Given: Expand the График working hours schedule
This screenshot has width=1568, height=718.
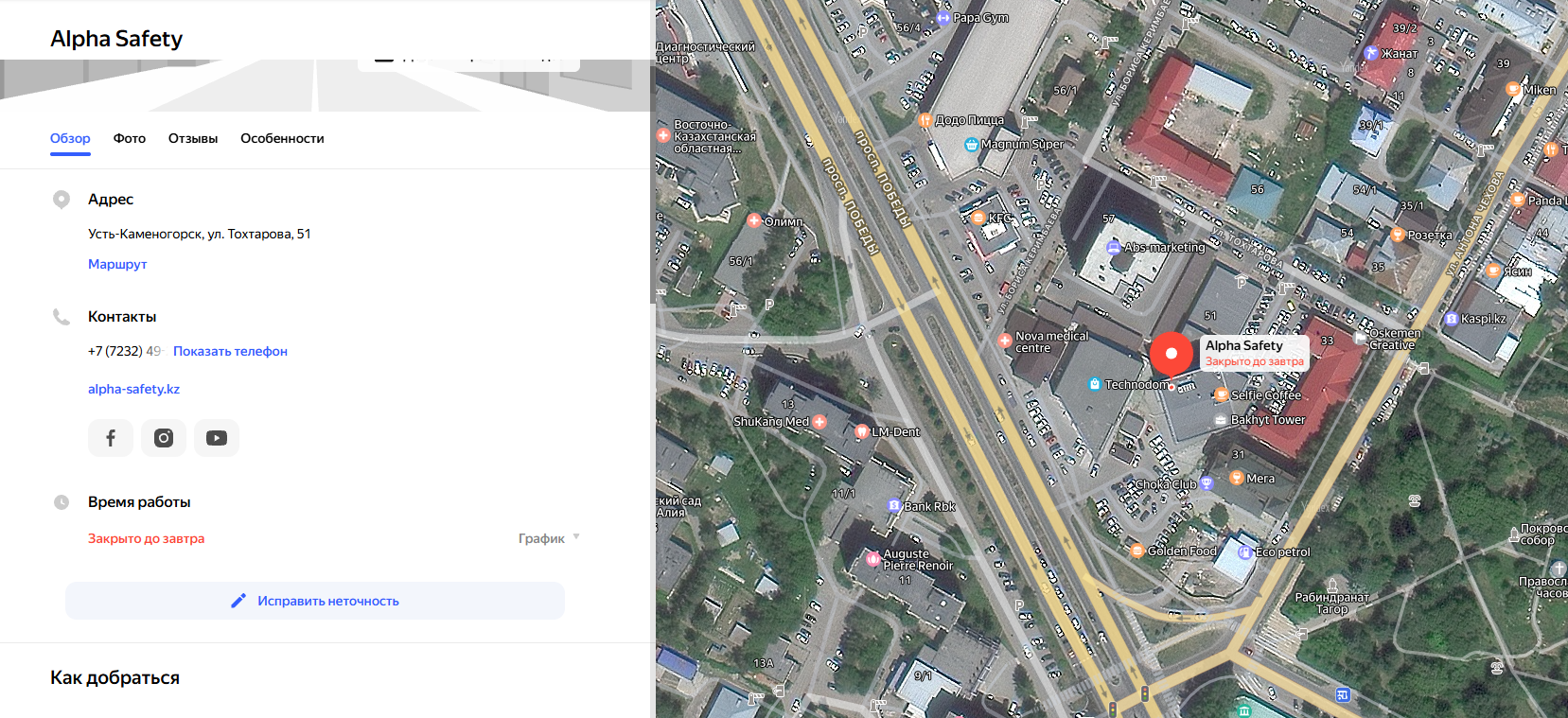Looking at the screenshot, I should [549, 538].
